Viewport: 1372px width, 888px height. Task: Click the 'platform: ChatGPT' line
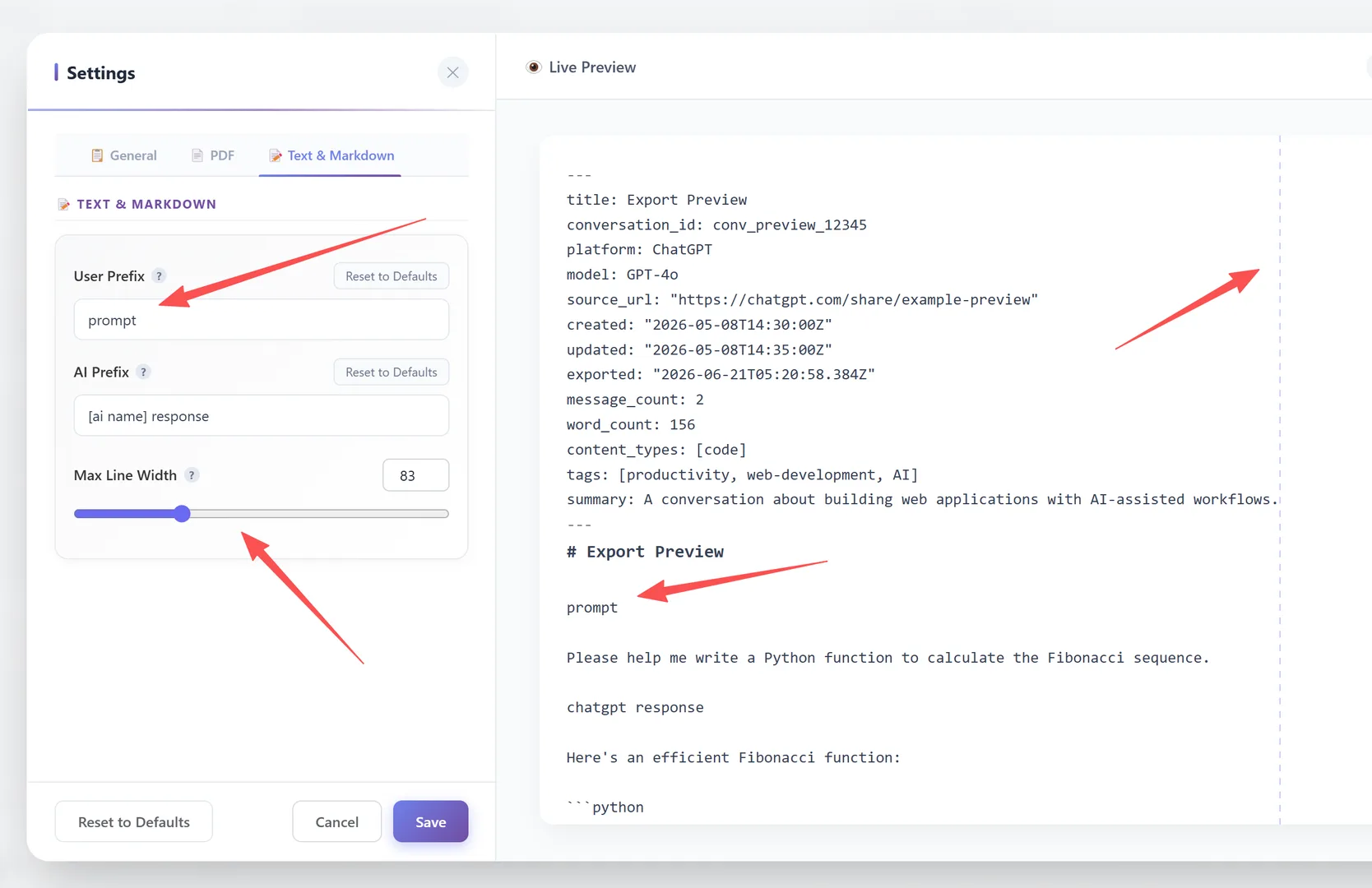tap(639, 250)
